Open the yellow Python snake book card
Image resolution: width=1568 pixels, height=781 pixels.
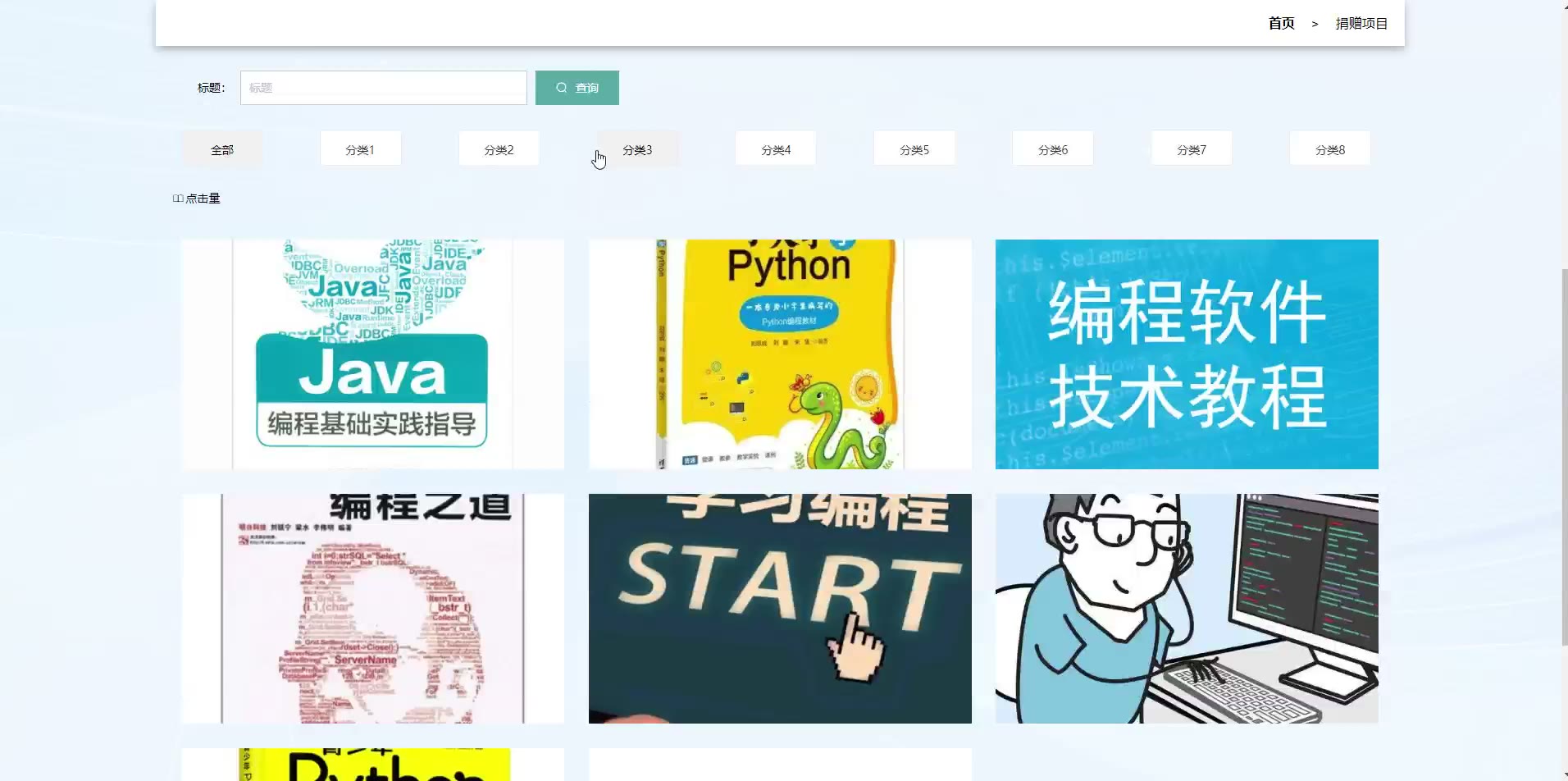click(780, 354)
